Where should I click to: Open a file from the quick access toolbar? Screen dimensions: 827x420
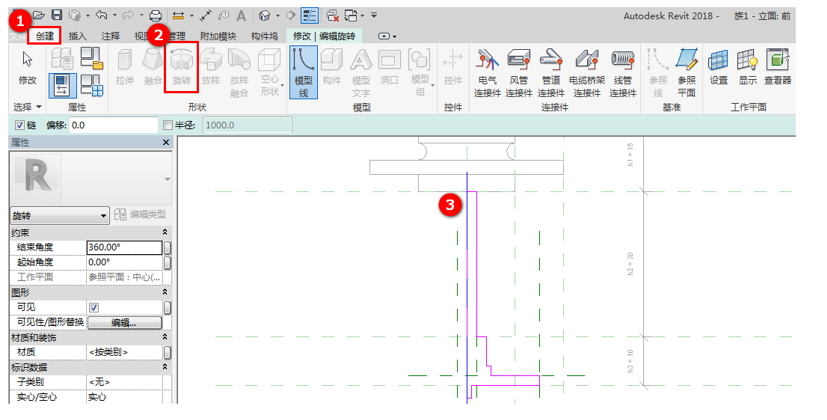(39, 15)
